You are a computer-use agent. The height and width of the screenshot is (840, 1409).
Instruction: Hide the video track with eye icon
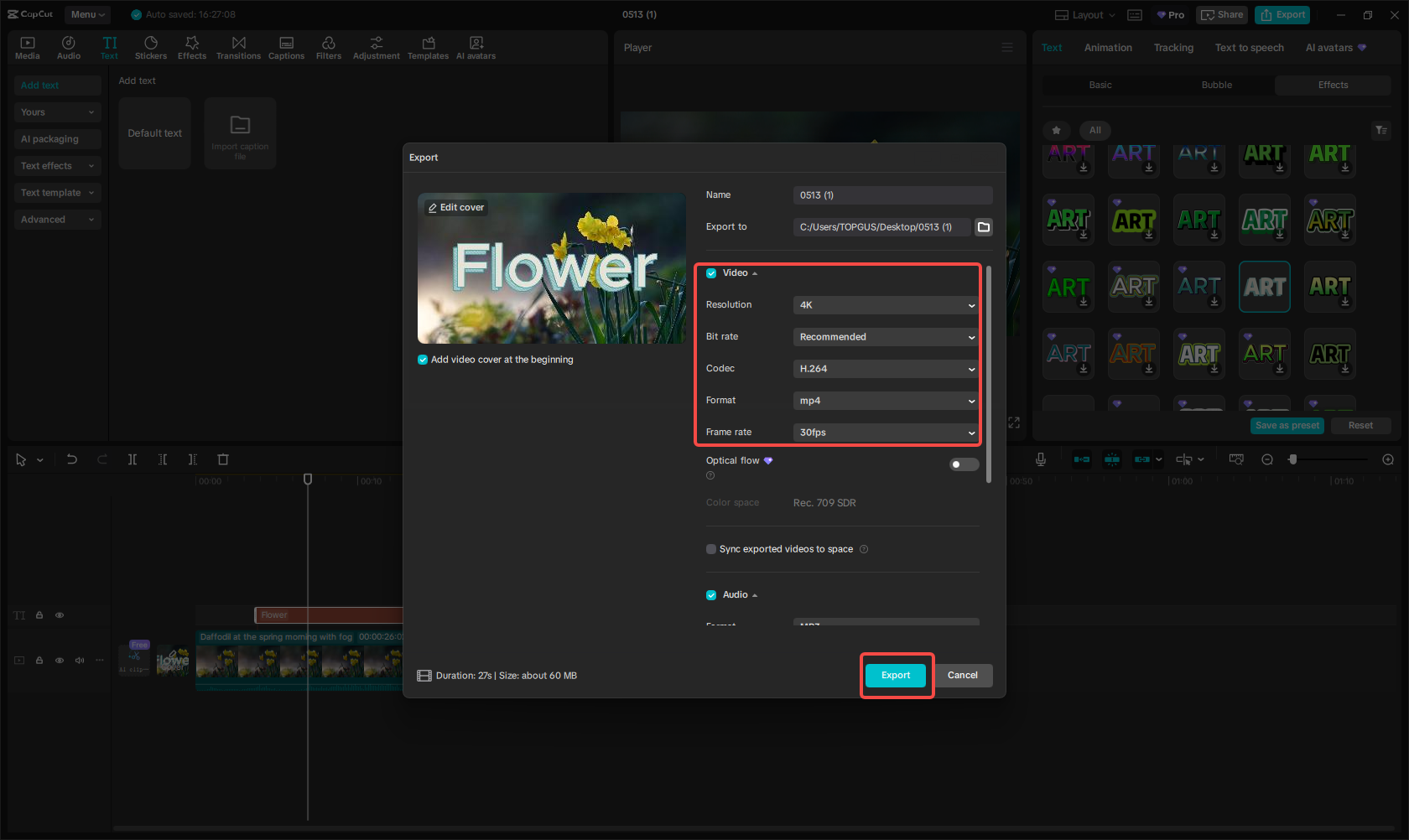click(x=60, y=661)
